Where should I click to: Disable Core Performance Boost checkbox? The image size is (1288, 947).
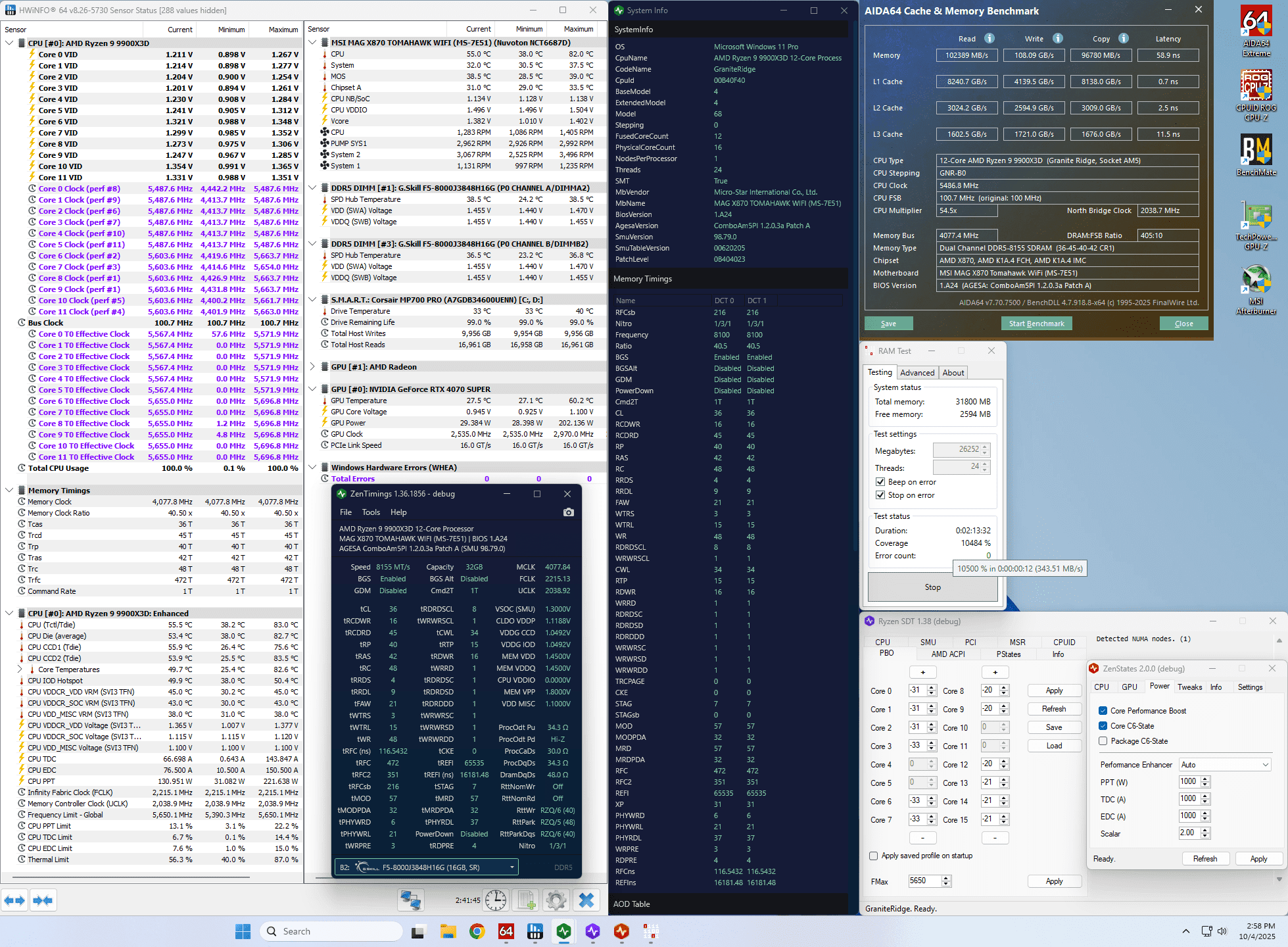coord(1103,711)
